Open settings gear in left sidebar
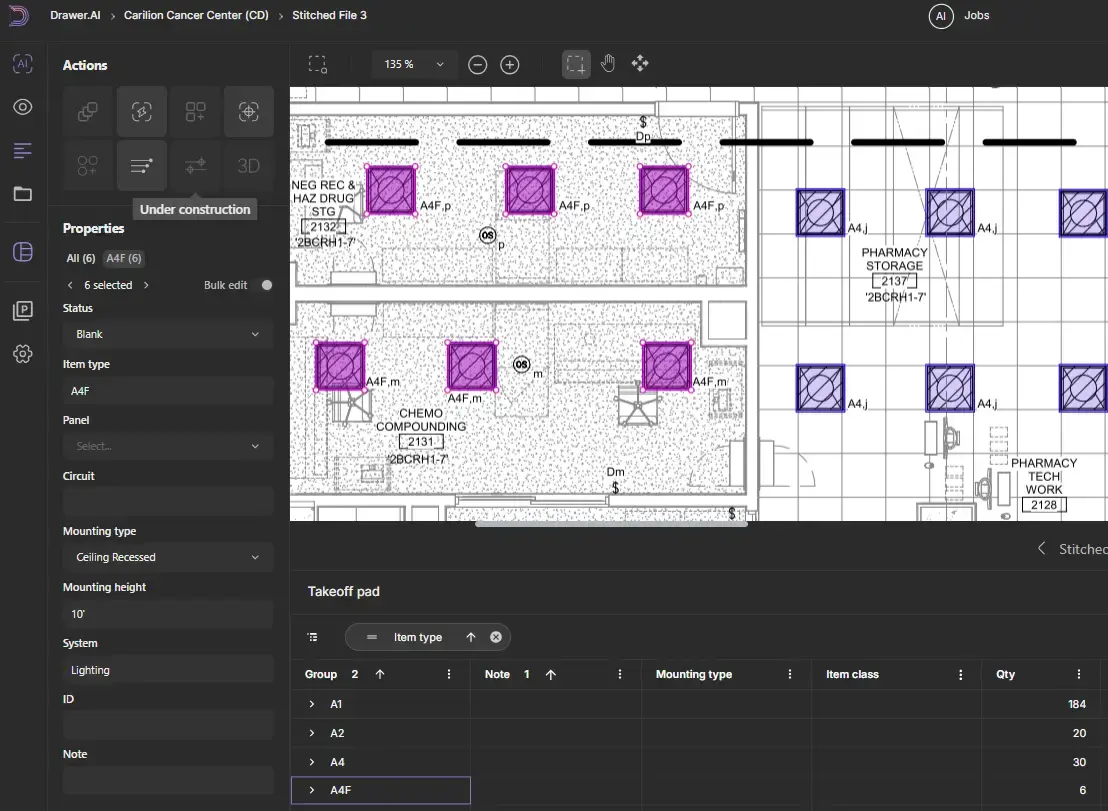The width and height of the screenshot is (1108, 811). pos(23,354)
